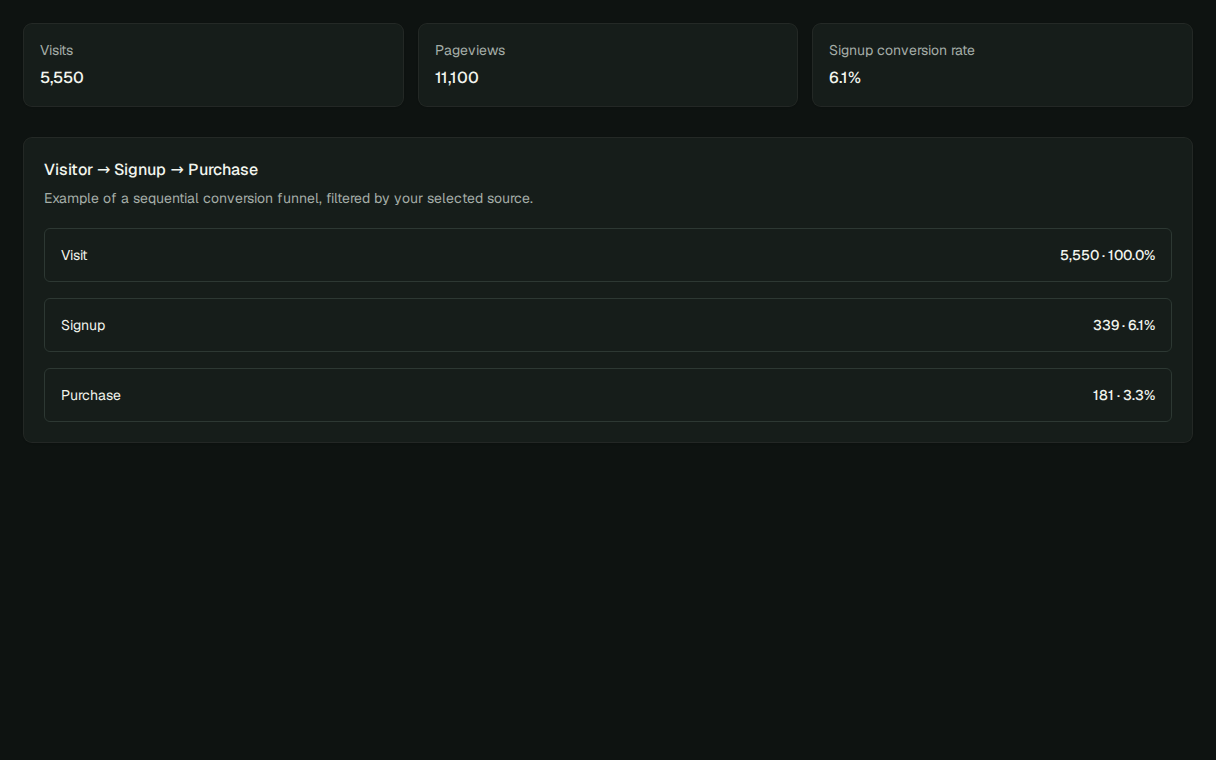Select the Visit funnel row label
Viewport: 1216px width, 760px height.
click(74, 255)
